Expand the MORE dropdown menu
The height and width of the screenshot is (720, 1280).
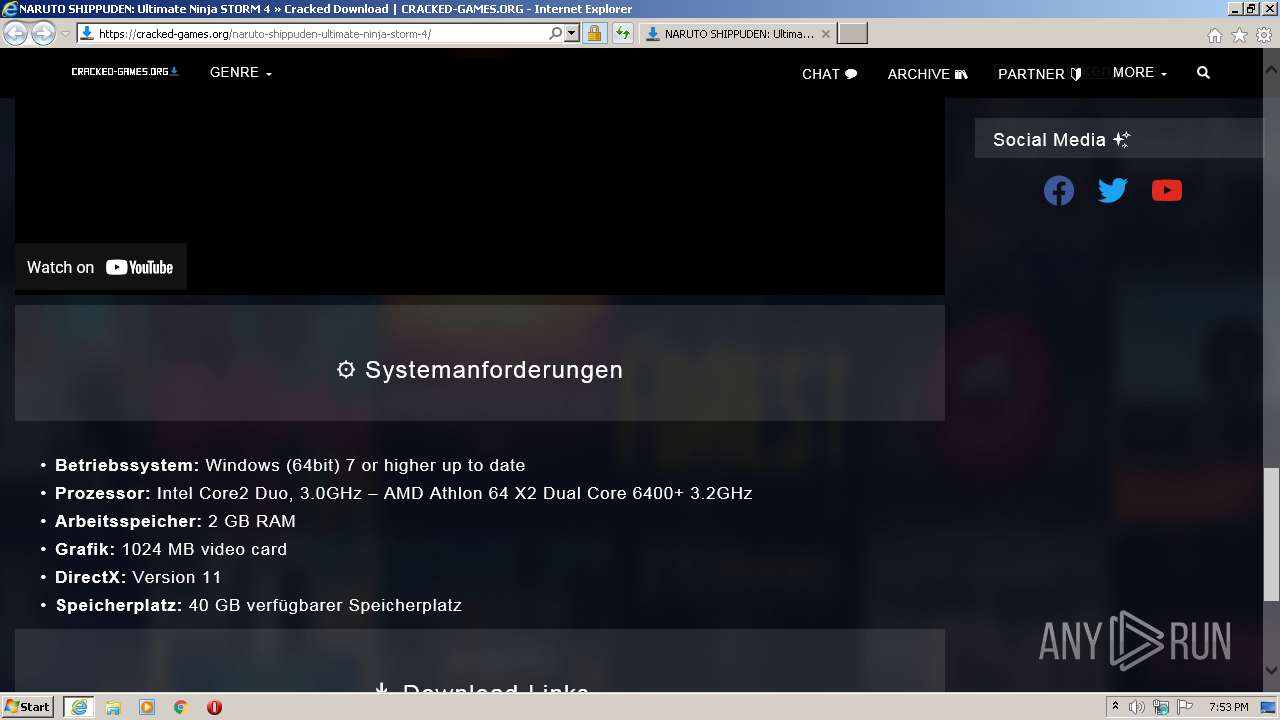1140,72
